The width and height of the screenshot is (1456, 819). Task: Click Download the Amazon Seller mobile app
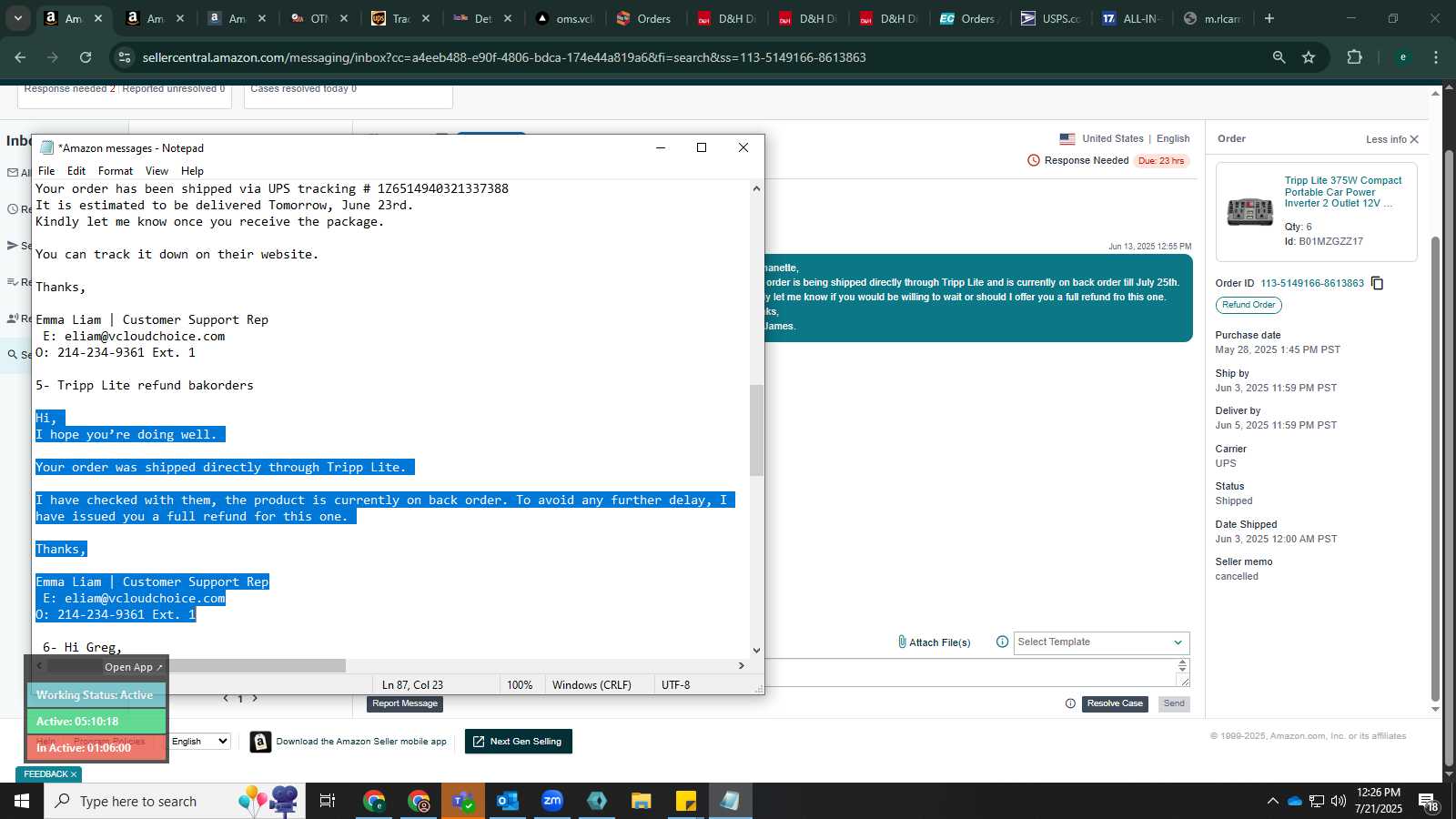(361, 742)
